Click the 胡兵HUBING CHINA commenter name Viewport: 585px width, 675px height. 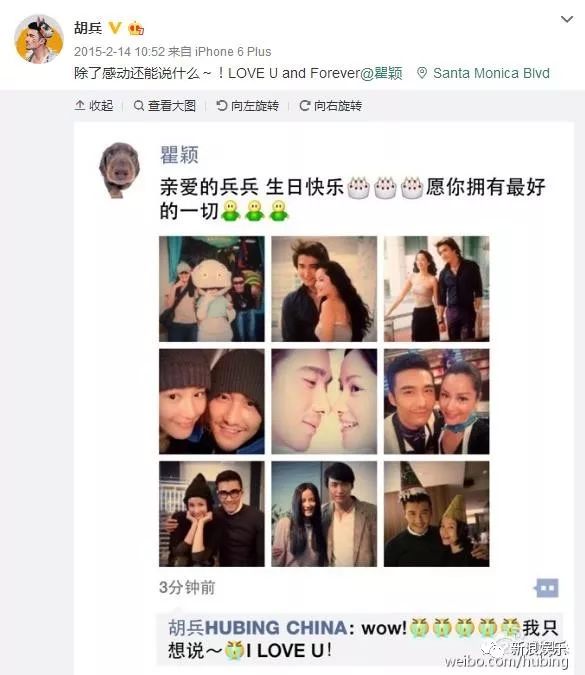257,628
